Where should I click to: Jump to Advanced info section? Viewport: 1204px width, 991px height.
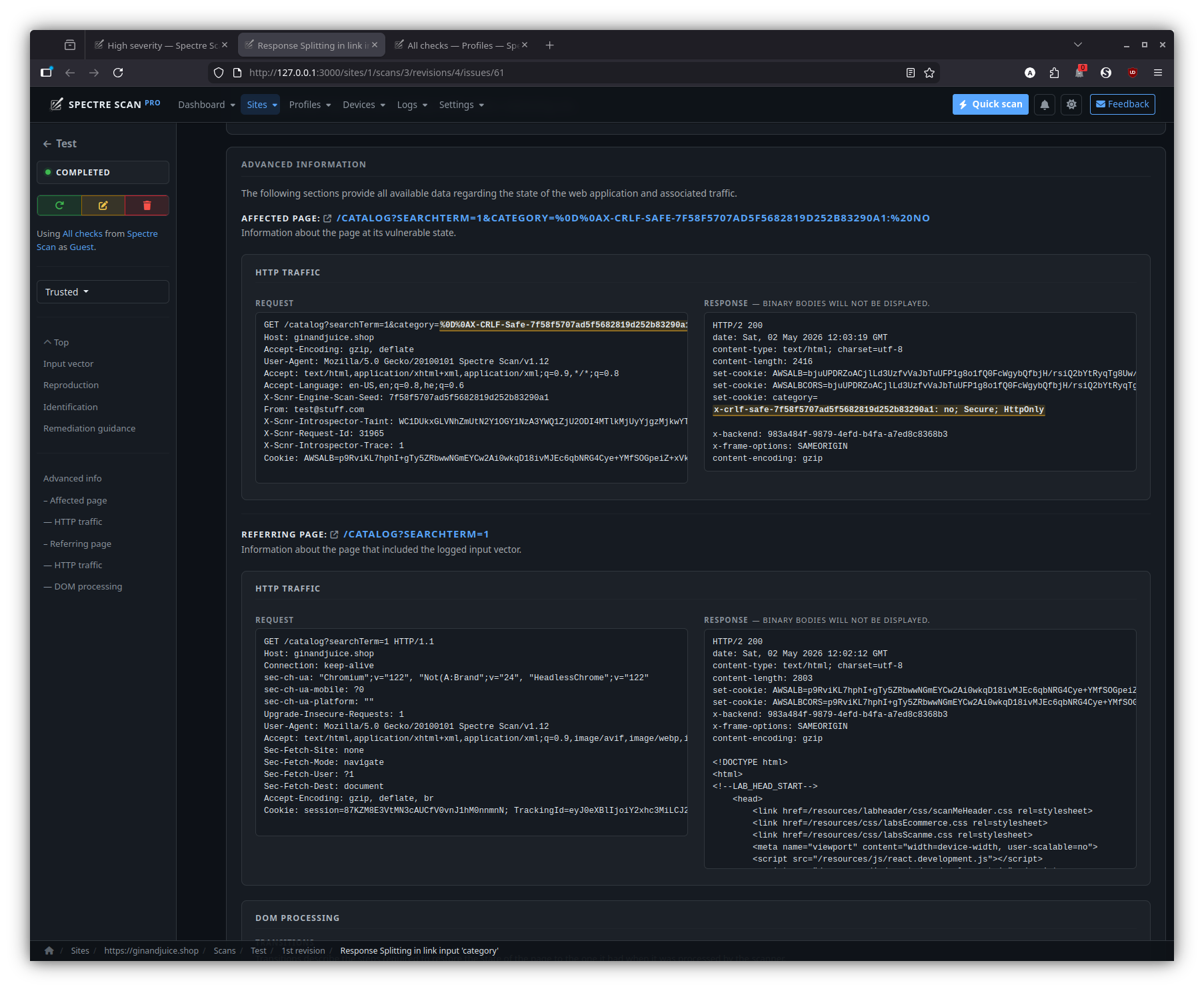(73, 478)
